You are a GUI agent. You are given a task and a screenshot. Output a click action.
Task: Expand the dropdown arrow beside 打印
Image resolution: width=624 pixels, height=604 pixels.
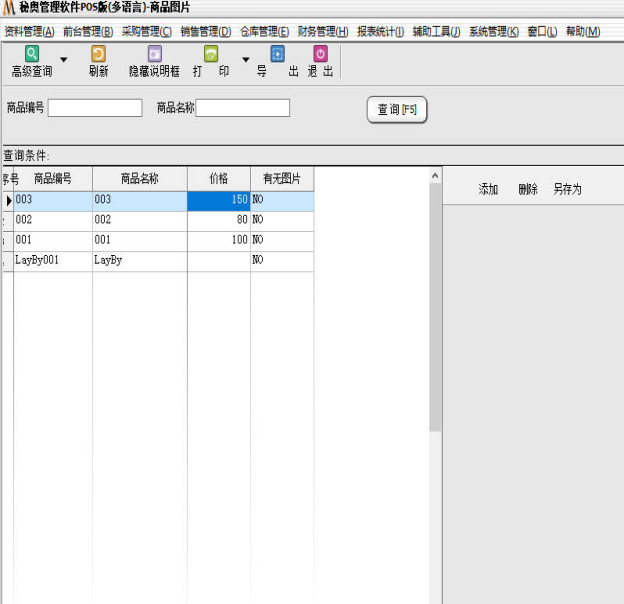[246, 60]
